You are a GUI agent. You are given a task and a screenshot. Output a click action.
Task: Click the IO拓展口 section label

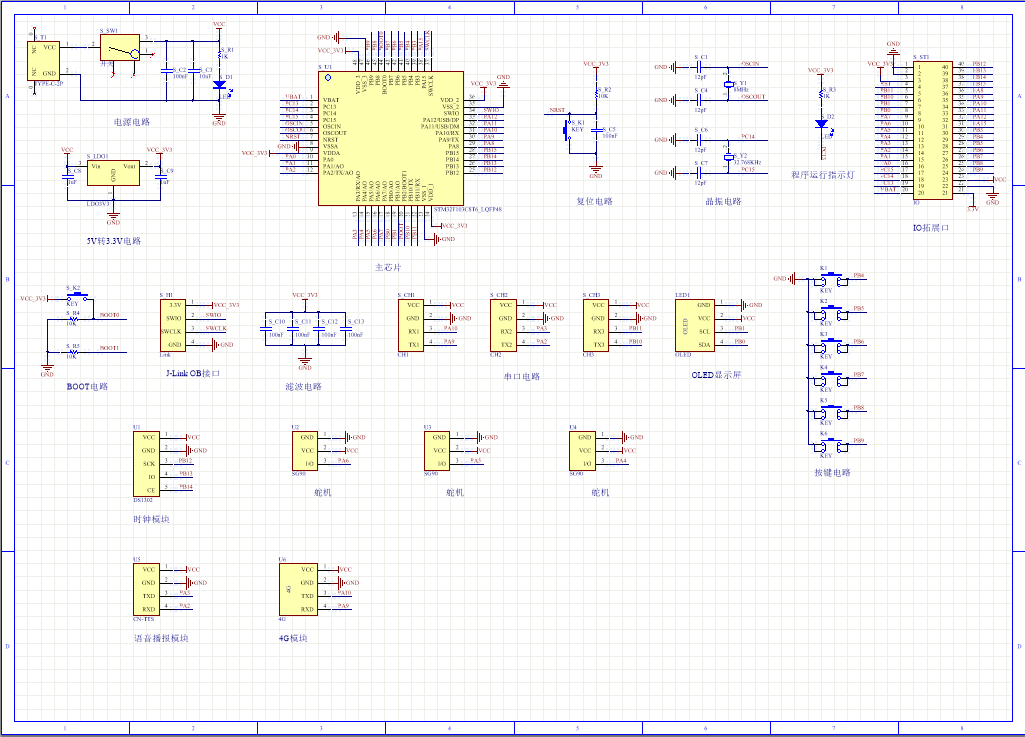(x=930, y=228)
